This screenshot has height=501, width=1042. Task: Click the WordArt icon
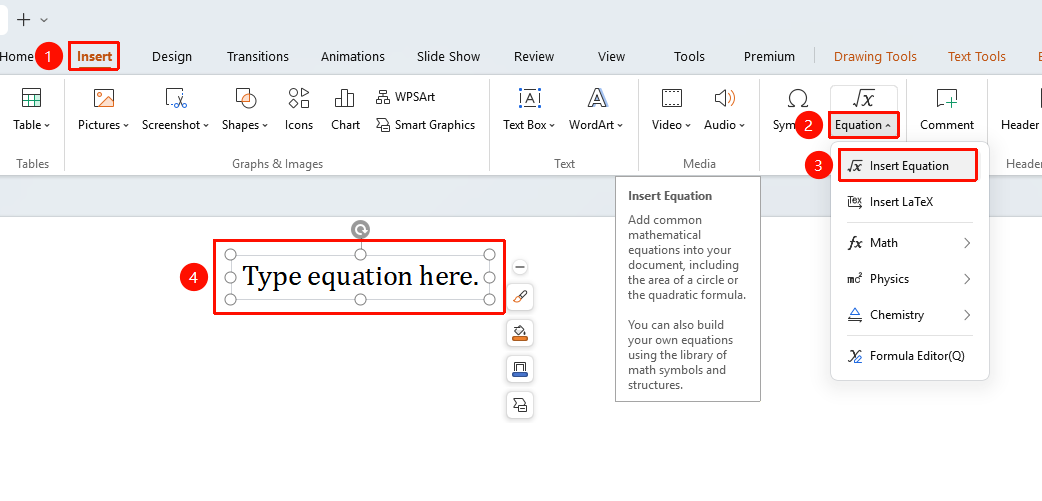click(x=597, y=98)
